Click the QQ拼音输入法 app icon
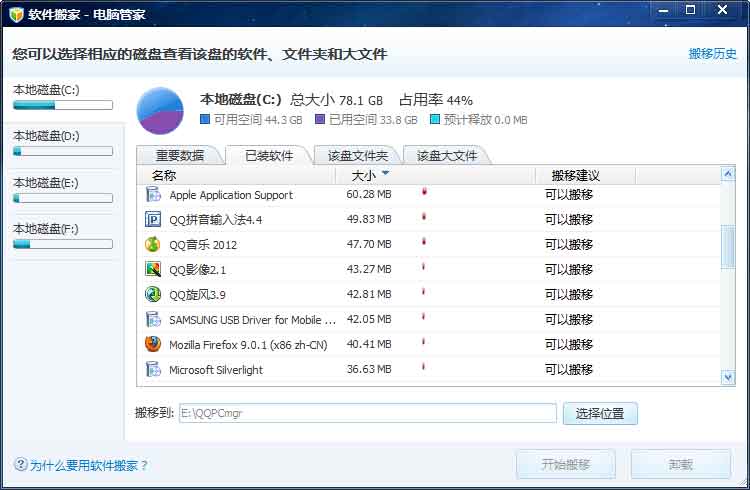Viewport: 750px width, 490px height. (x=153, y=220)
